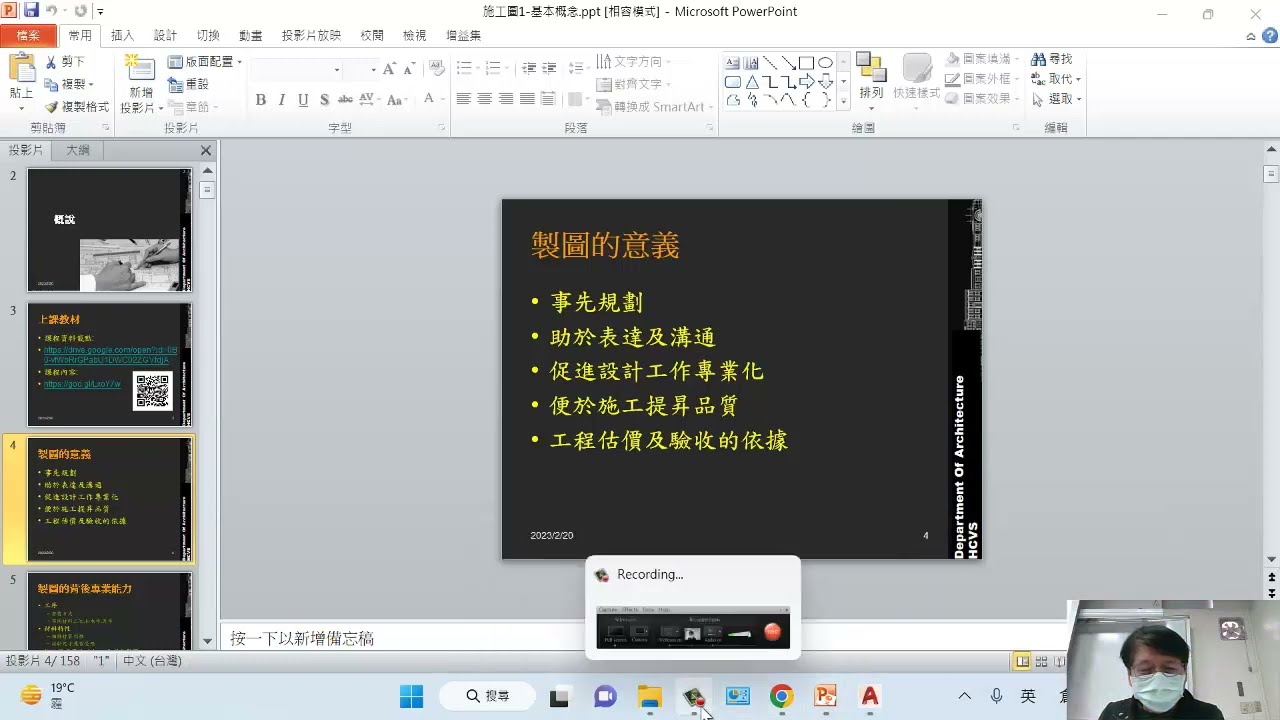Apply Italic formatting (I)
The height and width of the screenshot is (720, 1280).
point(282,100)
